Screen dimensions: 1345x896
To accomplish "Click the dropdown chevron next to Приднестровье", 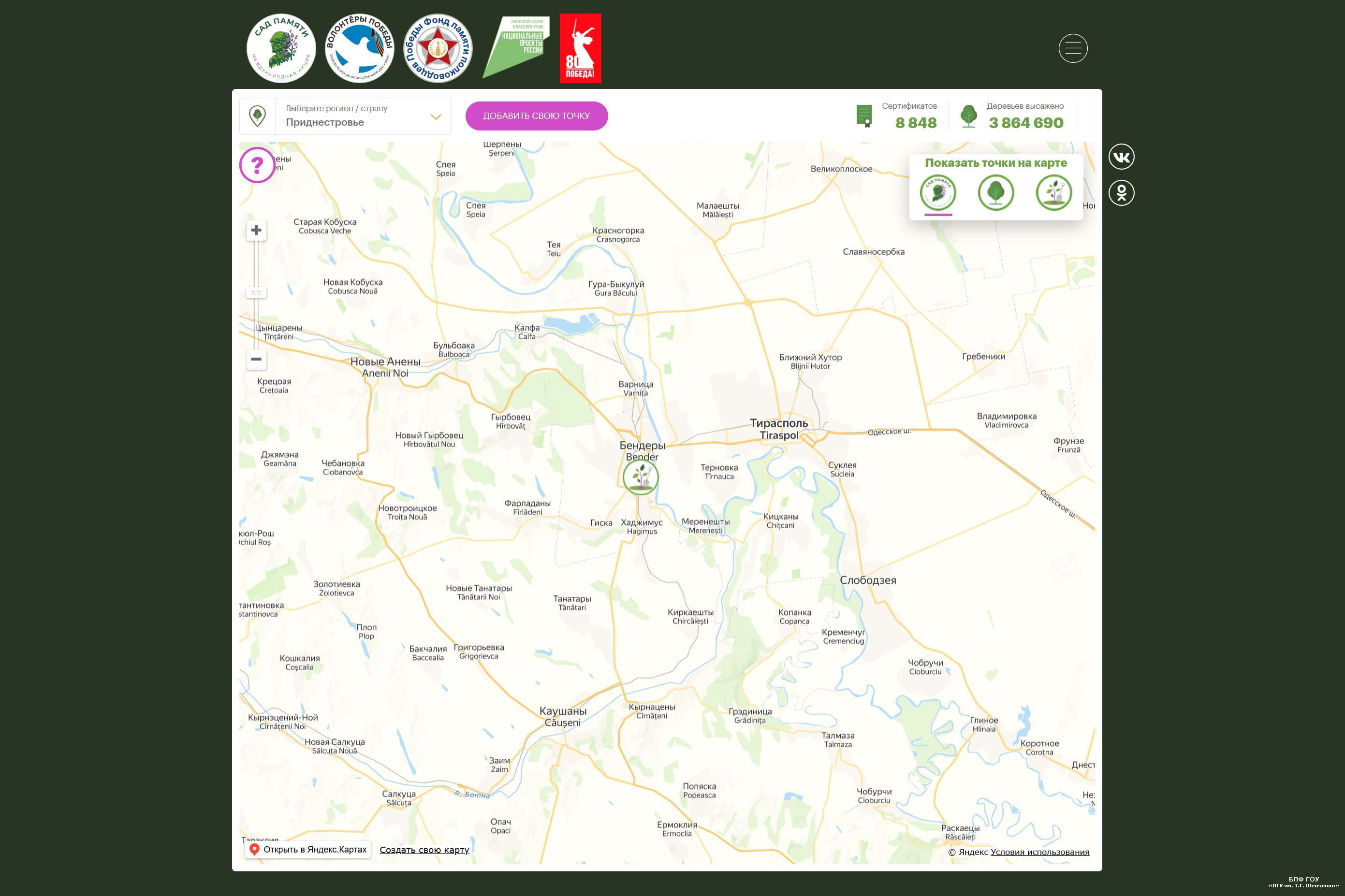I will tap(436, 117).
